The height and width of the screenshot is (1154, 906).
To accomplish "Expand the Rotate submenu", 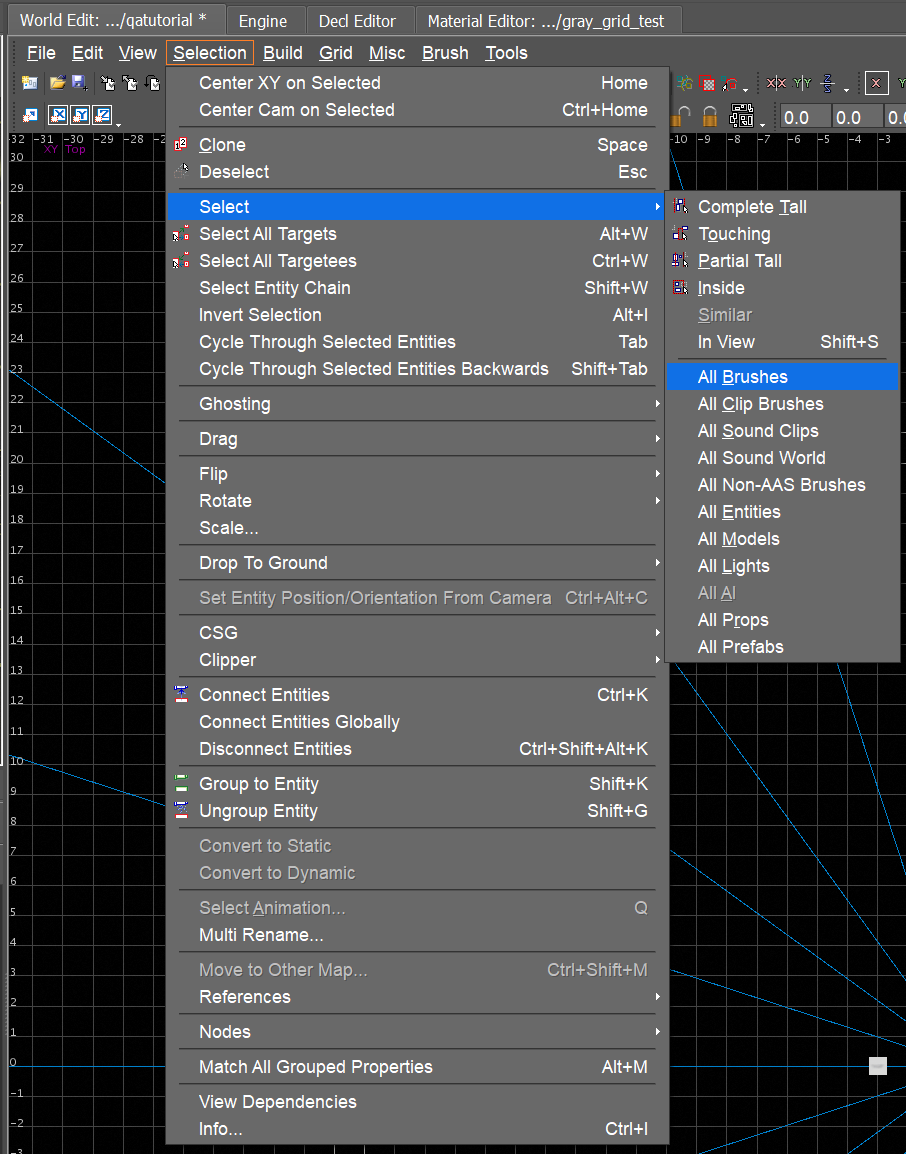I will click(x=418, y=501).
